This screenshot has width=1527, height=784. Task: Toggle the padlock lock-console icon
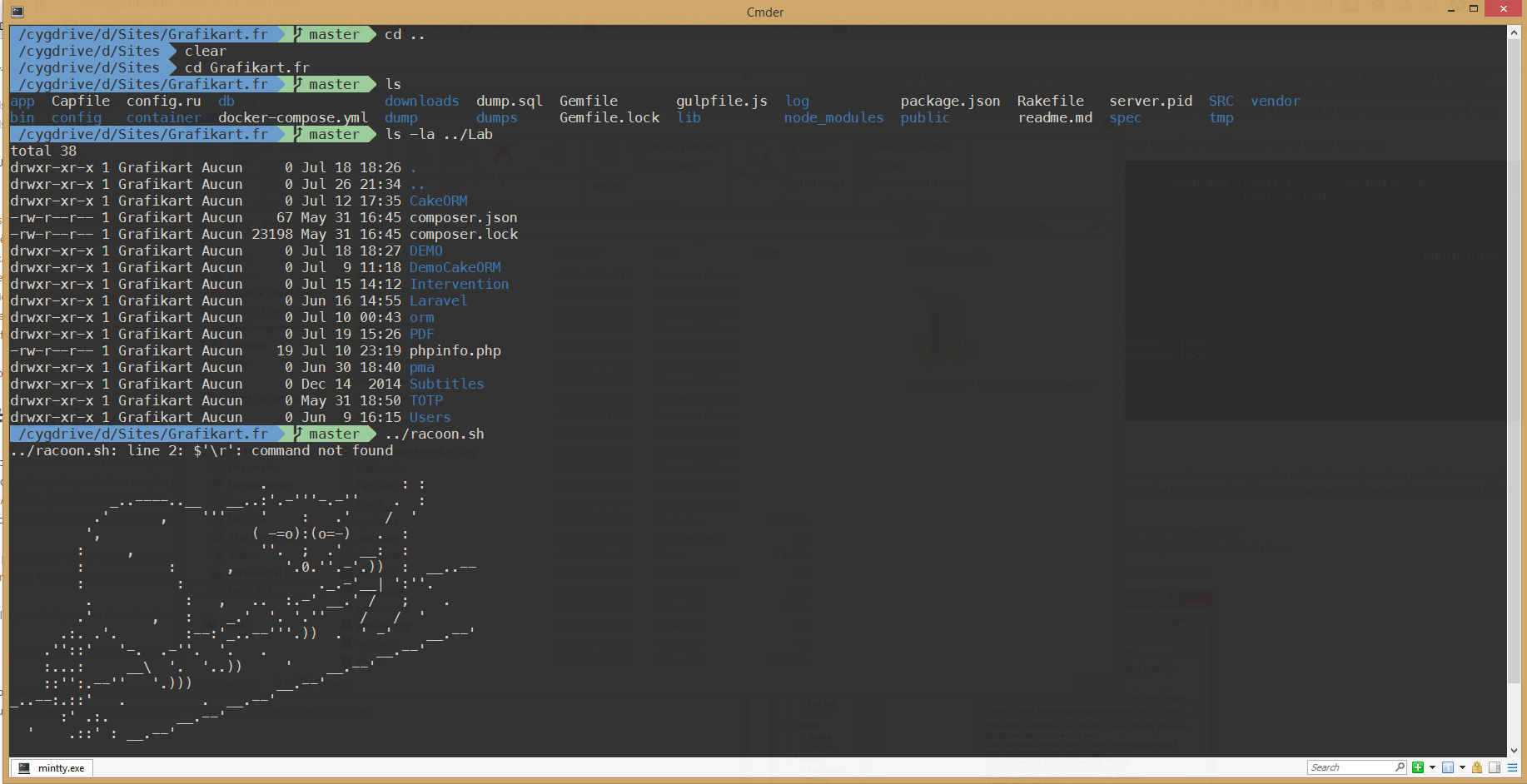[1477, 767]
